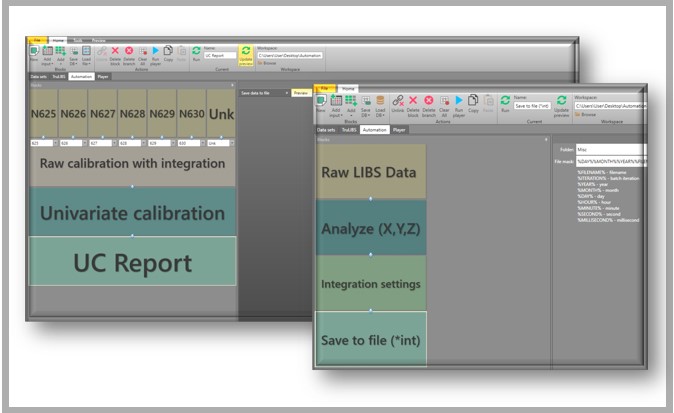Open dropdown under Unk block
Viewport: 674px width, 413px height.
pyautogui.click(x=232, y=143)
